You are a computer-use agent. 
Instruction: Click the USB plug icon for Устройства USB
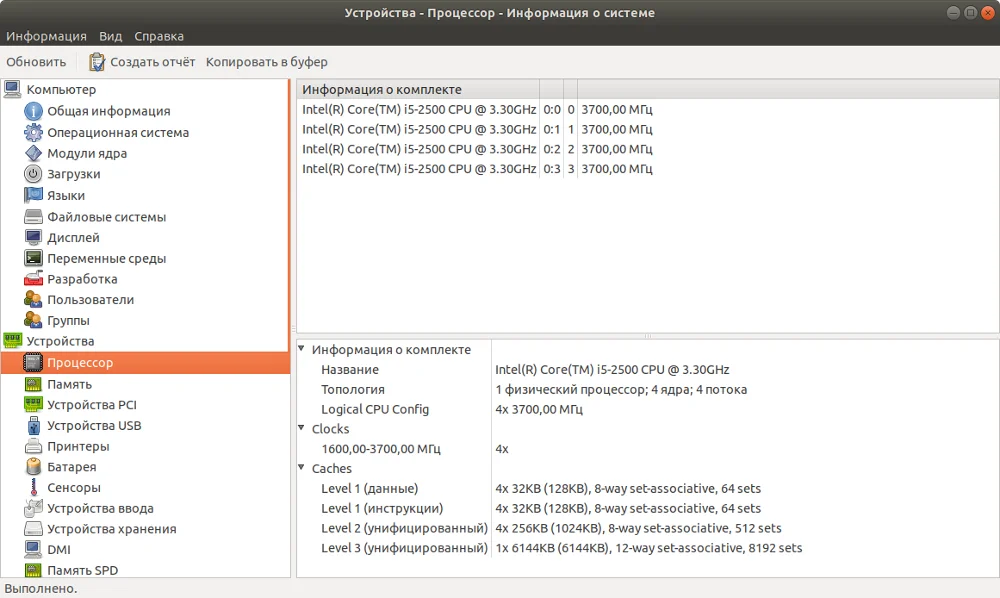[x=33, y=425]
